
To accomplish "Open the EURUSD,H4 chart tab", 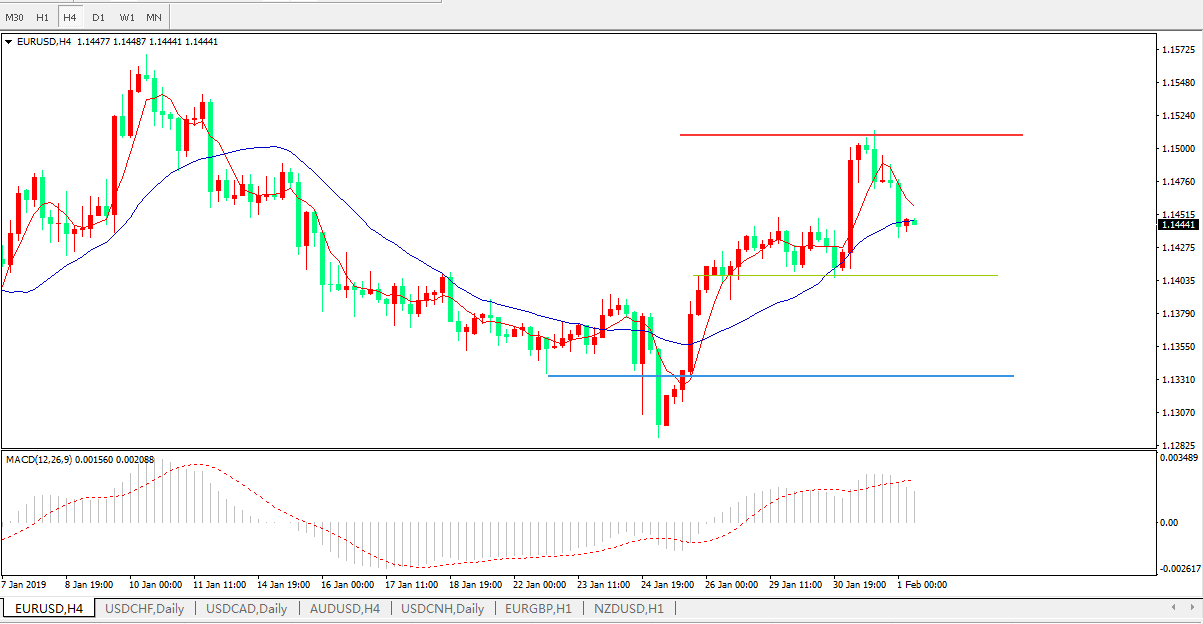I will click(x=48, y=608).
